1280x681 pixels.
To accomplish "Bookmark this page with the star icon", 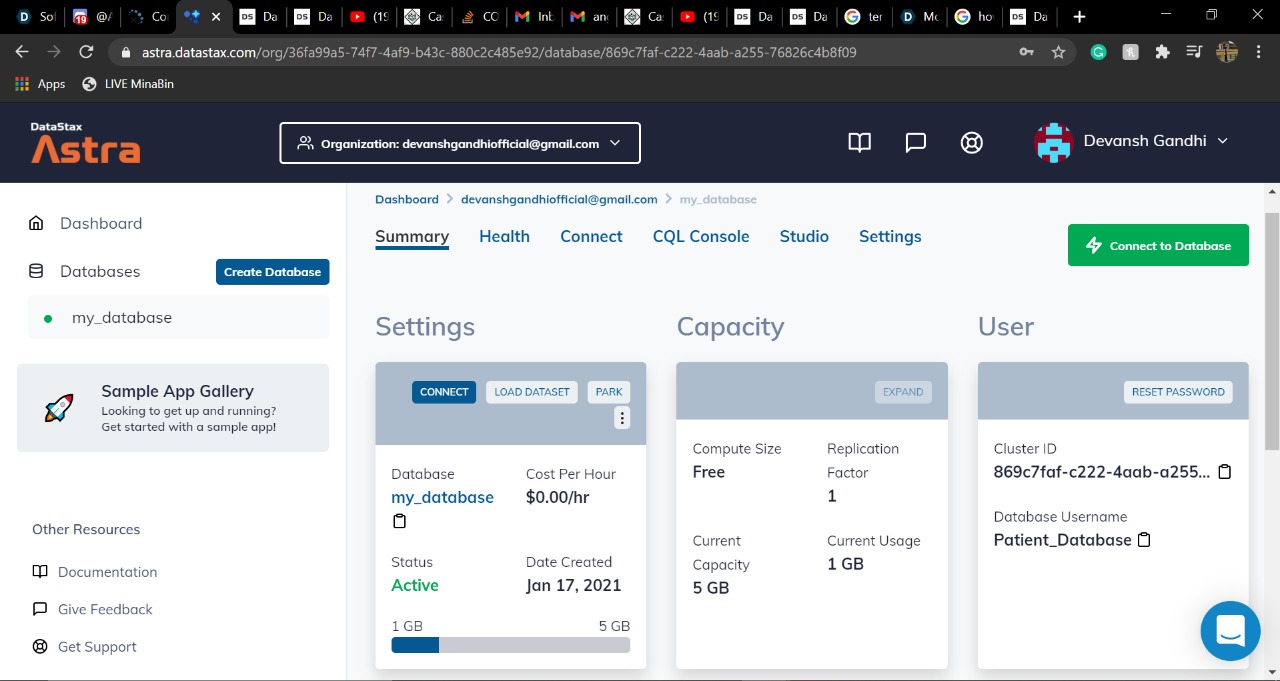I will point(1058,52).
